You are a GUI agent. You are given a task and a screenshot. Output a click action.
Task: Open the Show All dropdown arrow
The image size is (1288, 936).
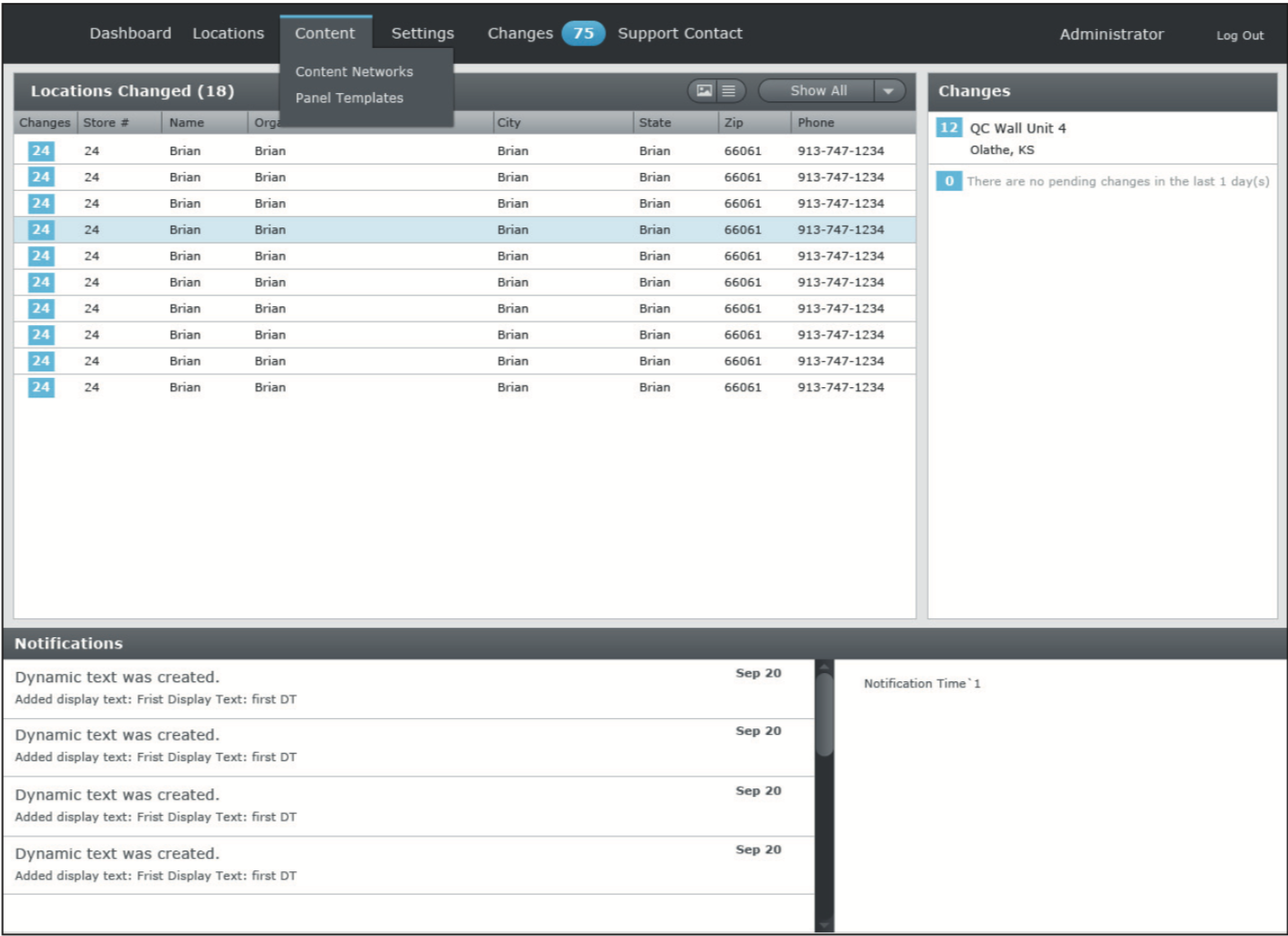pos(888,91)
